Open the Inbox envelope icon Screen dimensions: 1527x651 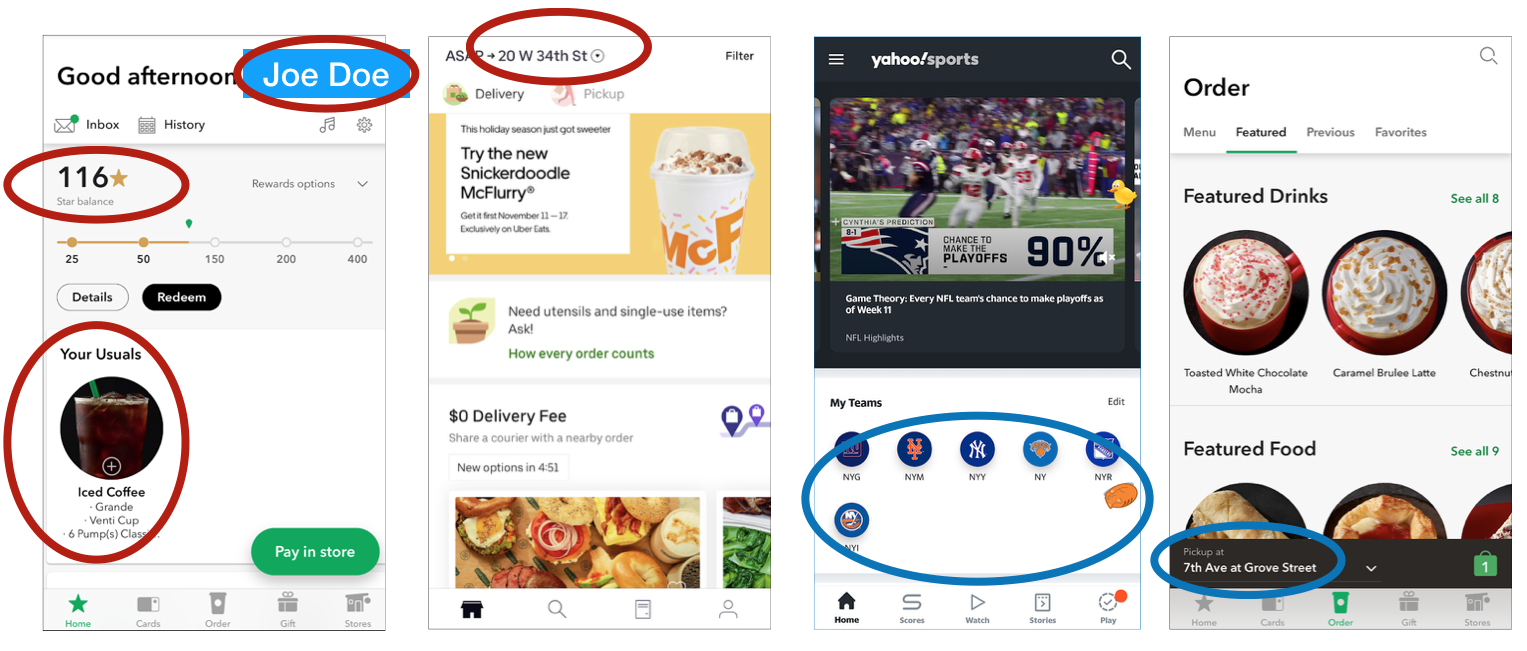tap(67, 125)
